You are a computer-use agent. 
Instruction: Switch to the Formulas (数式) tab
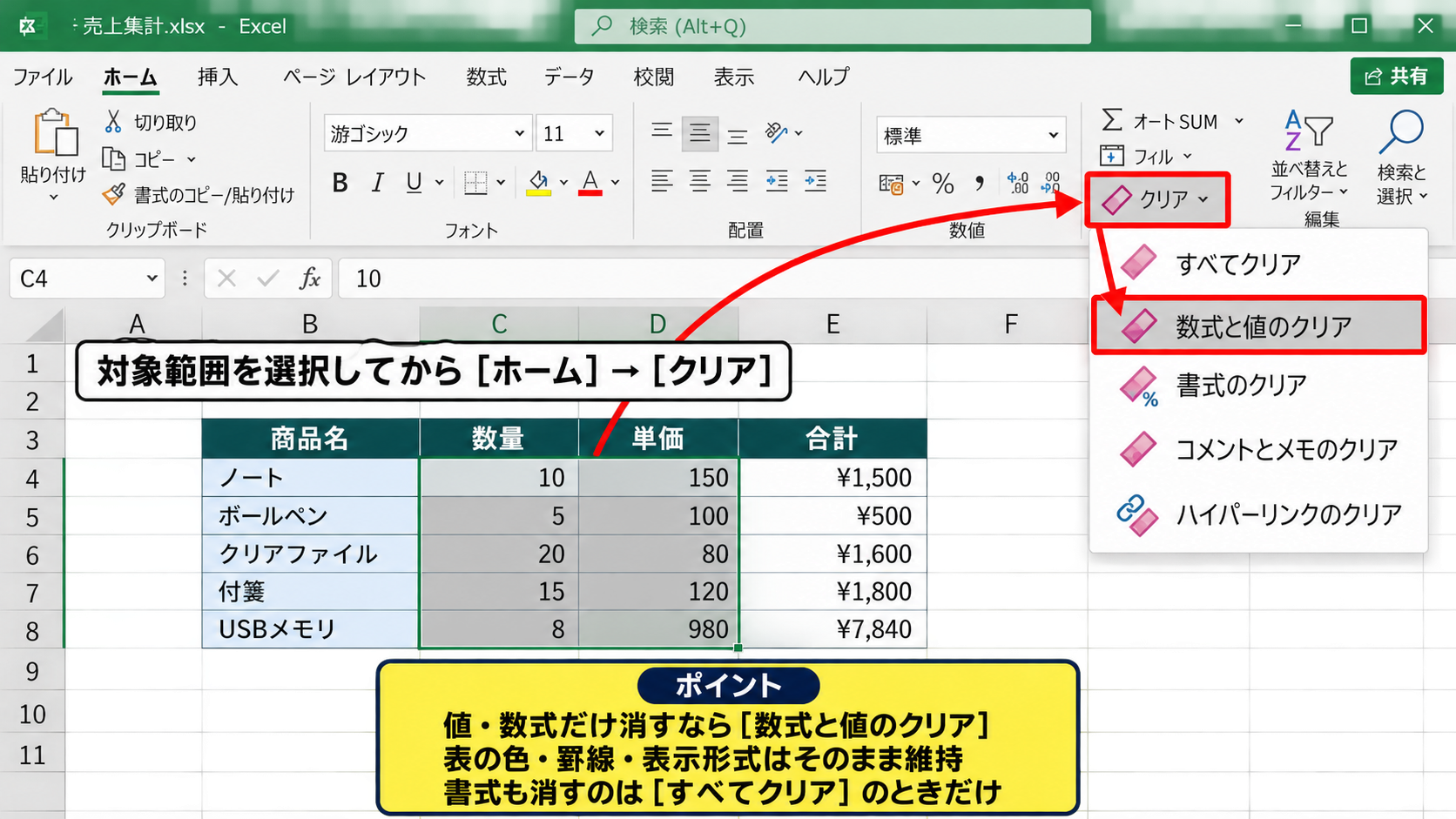point(486,77)
